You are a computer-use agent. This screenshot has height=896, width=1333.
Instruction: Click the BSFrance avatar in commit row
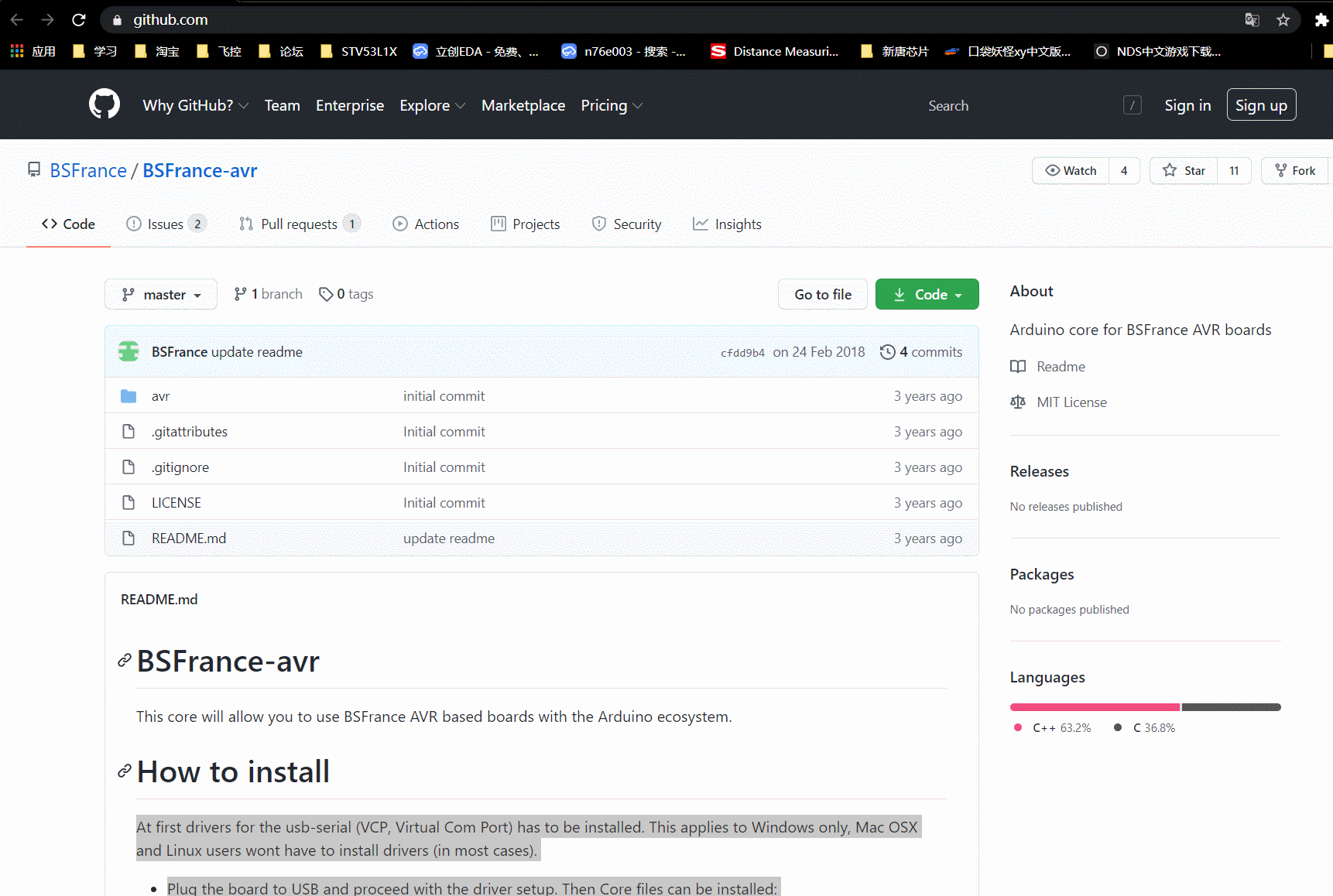[x=129, y=351]
